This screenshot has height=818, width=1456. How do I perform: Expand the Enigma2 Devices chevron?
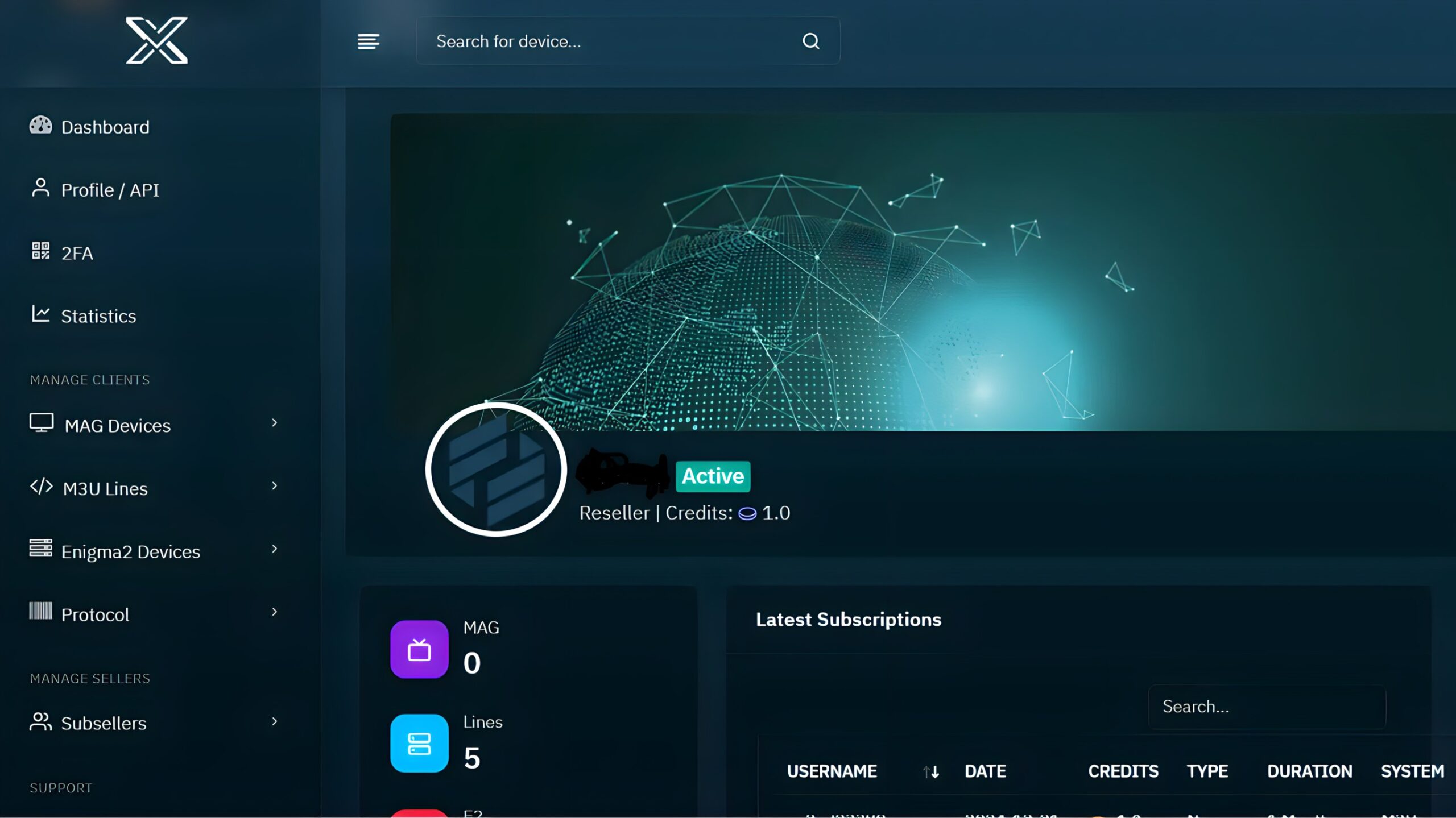274,549
